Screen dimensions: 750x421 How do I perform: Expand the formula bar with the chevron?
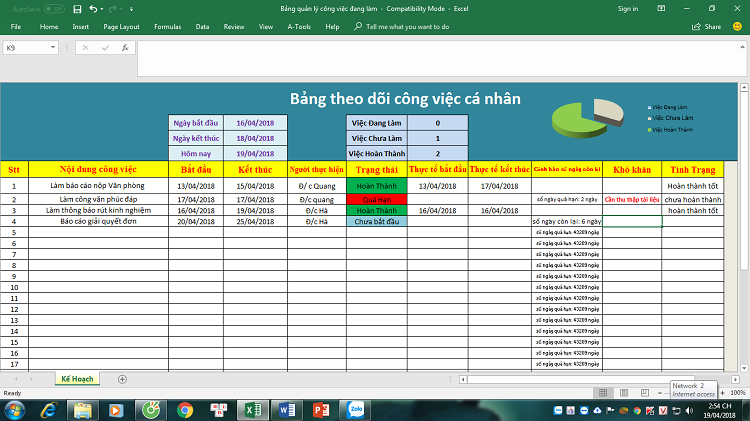click(x=742, y=47)
